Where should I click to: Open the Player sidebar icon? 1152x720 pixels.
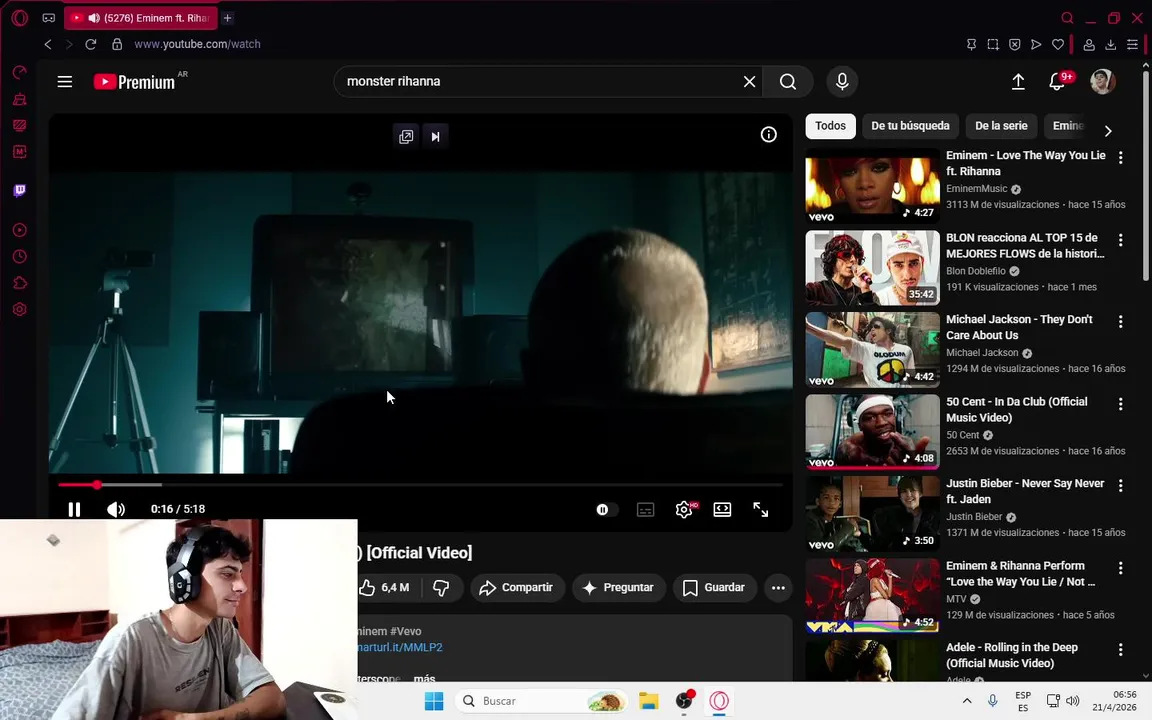[20, 230]
